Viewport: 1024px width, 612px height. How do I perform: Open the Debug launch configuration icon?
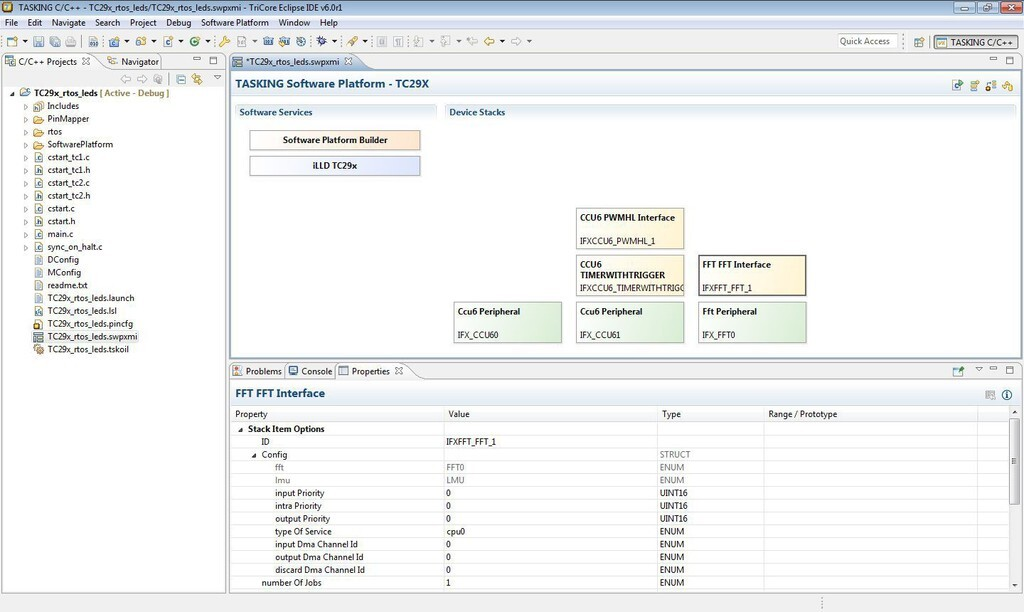point(321,41)
